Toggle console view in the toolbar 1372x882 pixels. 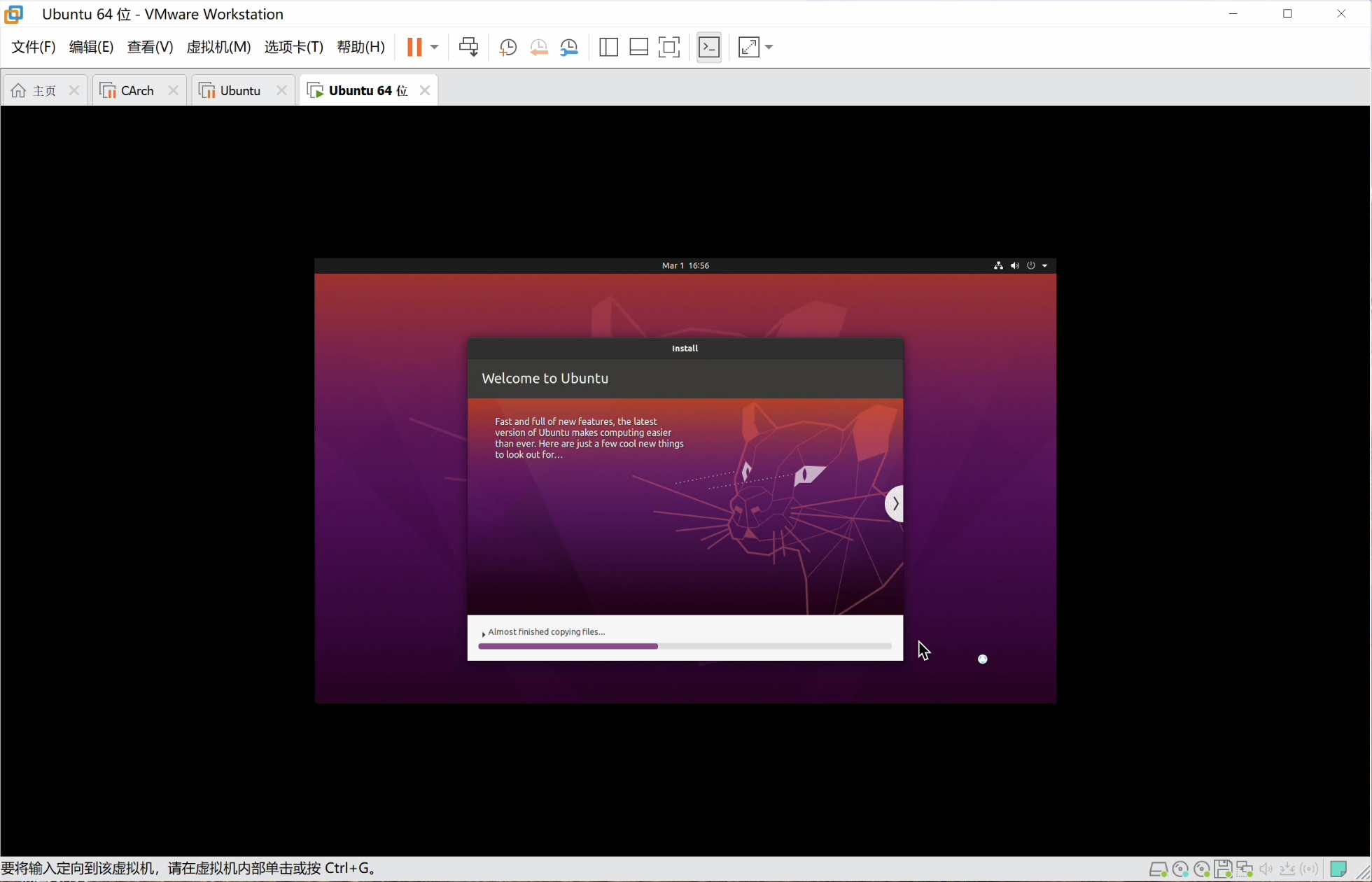click(x=709, y=47)
